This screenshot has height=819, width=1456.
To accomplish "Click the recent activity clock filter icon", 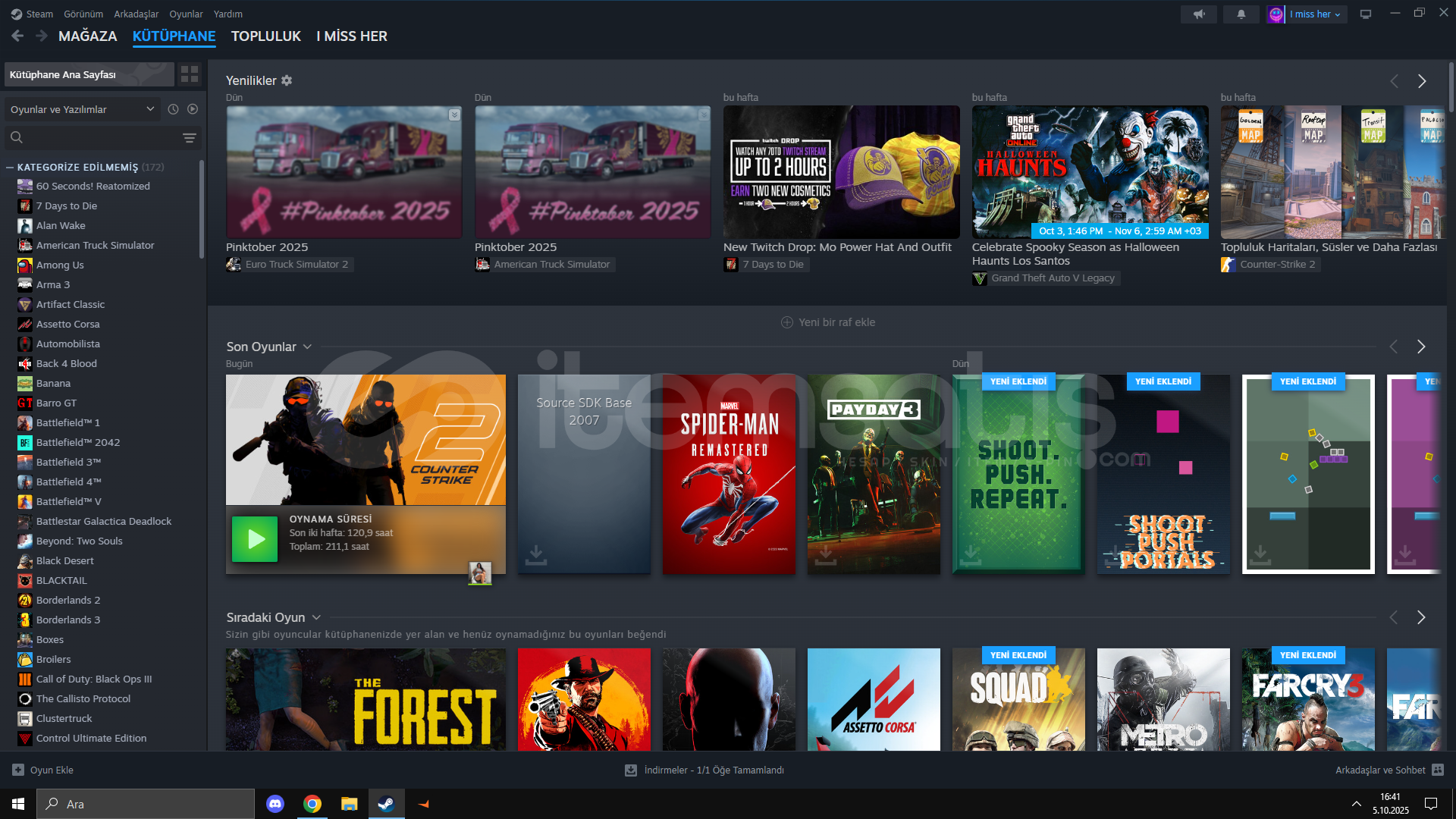I will tap(173, 109).
